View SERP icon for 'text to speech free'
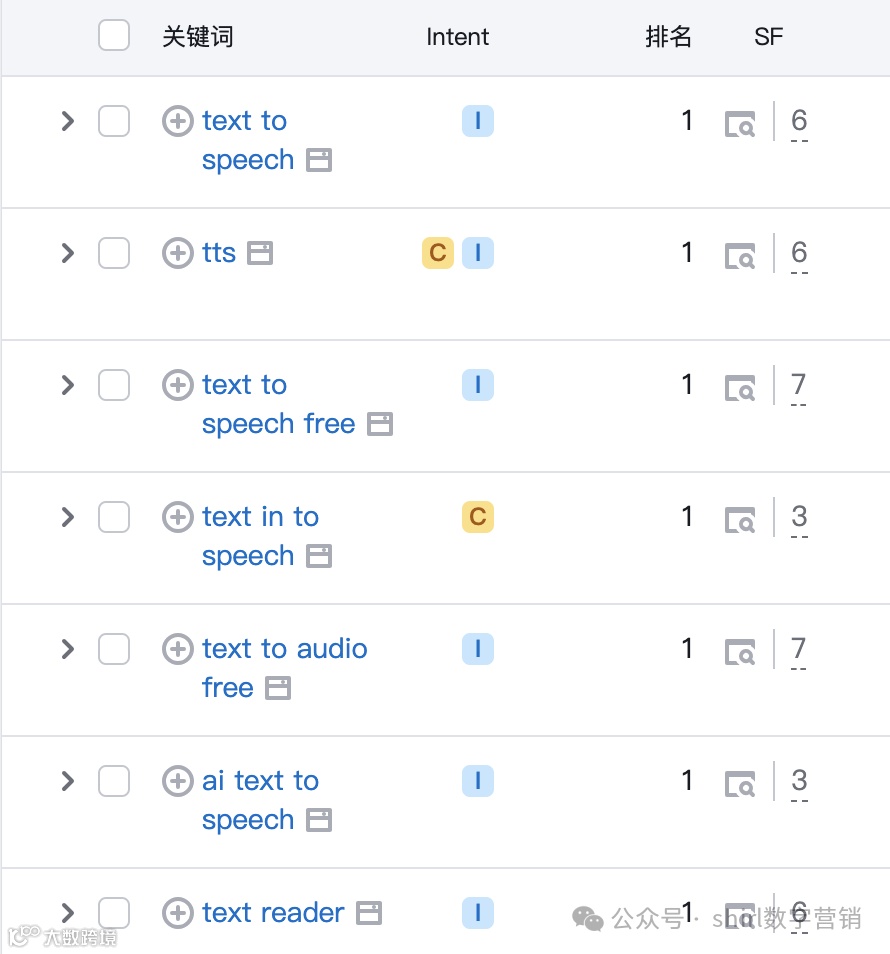This screenshot has width=890, height=954. [740, 388]
